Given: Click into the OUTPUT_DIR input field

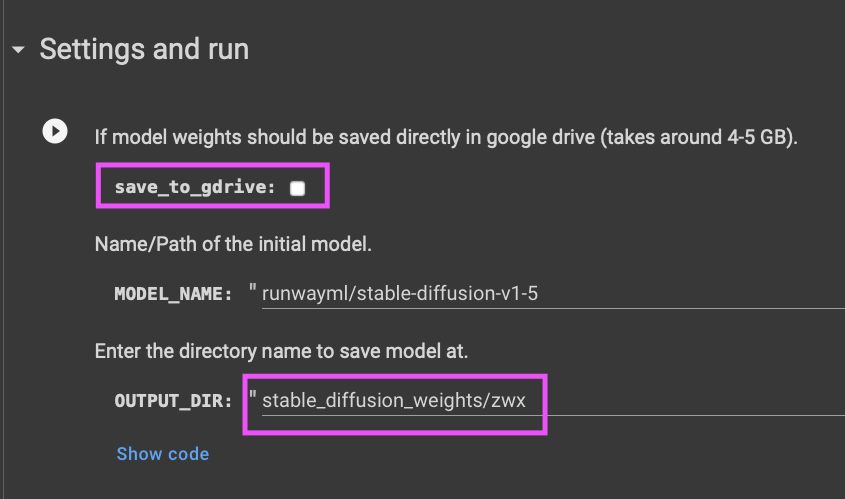Looking at the screenshot, I should click(553, 400).
